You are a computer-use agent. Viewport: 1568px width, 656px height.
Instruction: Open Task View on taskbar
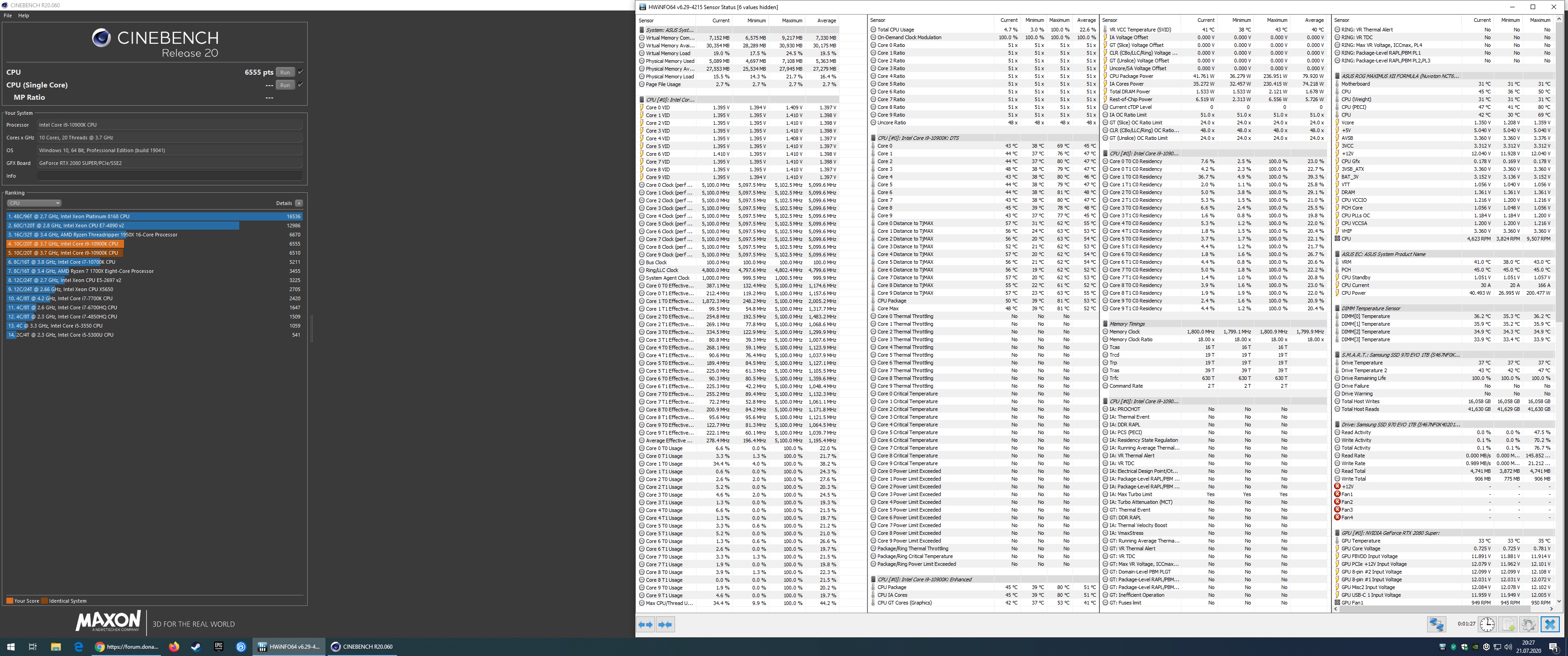(x=33, y=646)
